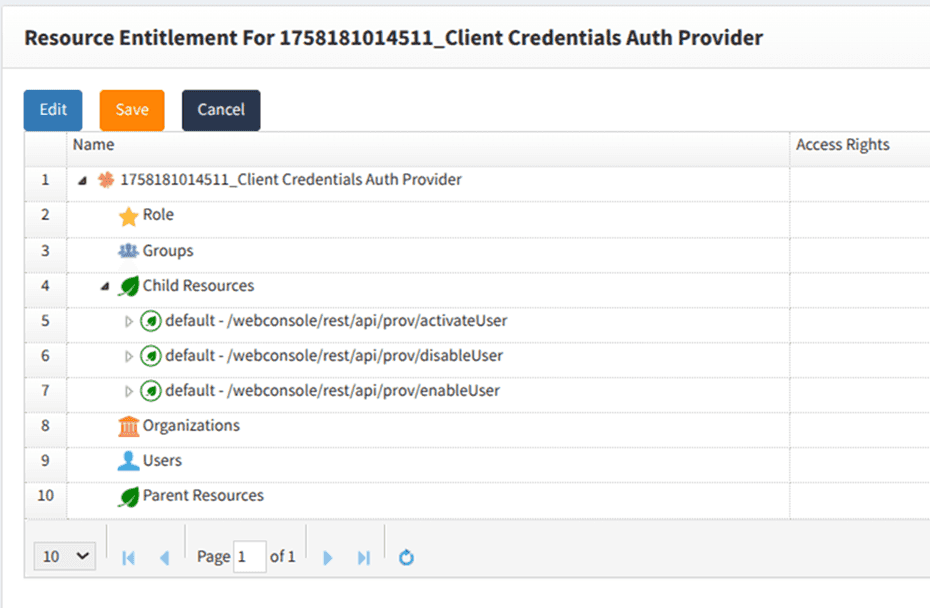
Task: Open the rows-per-page dropdown showing 10
Action: (x=65, y=557)
